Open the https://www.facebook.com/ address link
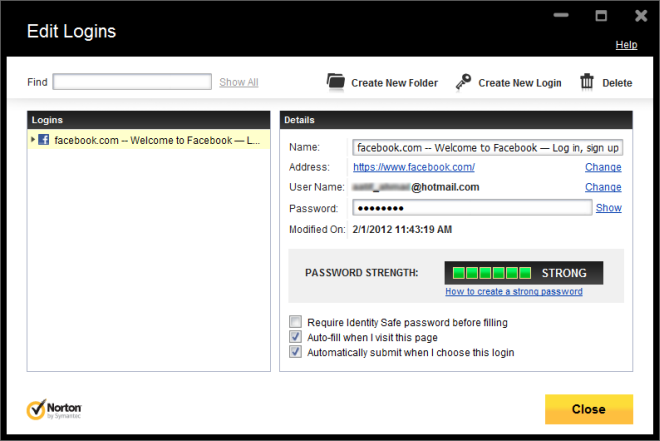 tap(414, 167)
